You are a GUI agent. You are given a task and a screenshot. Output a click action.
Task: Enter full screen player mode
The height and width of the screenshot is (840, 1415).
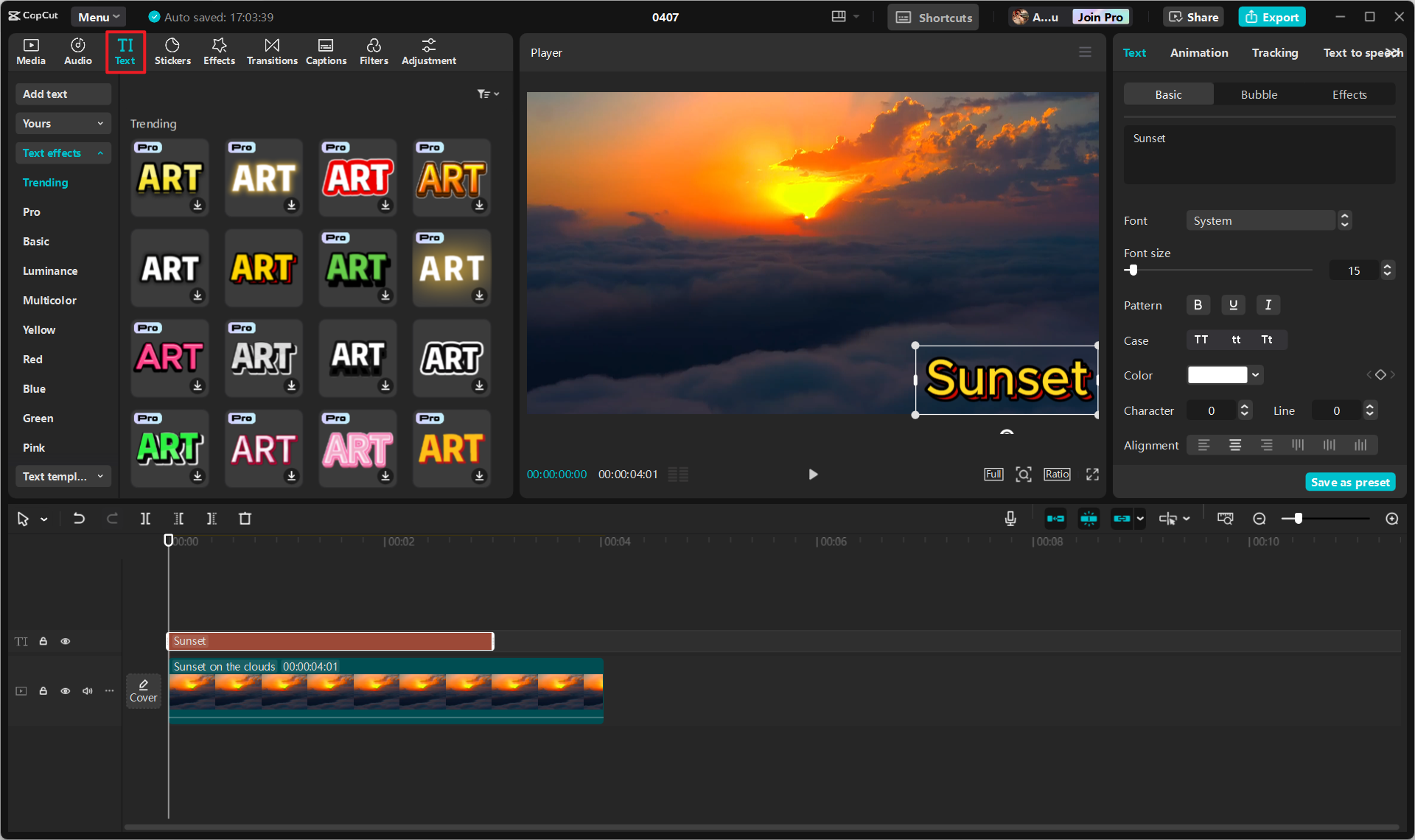point(1092,475)
